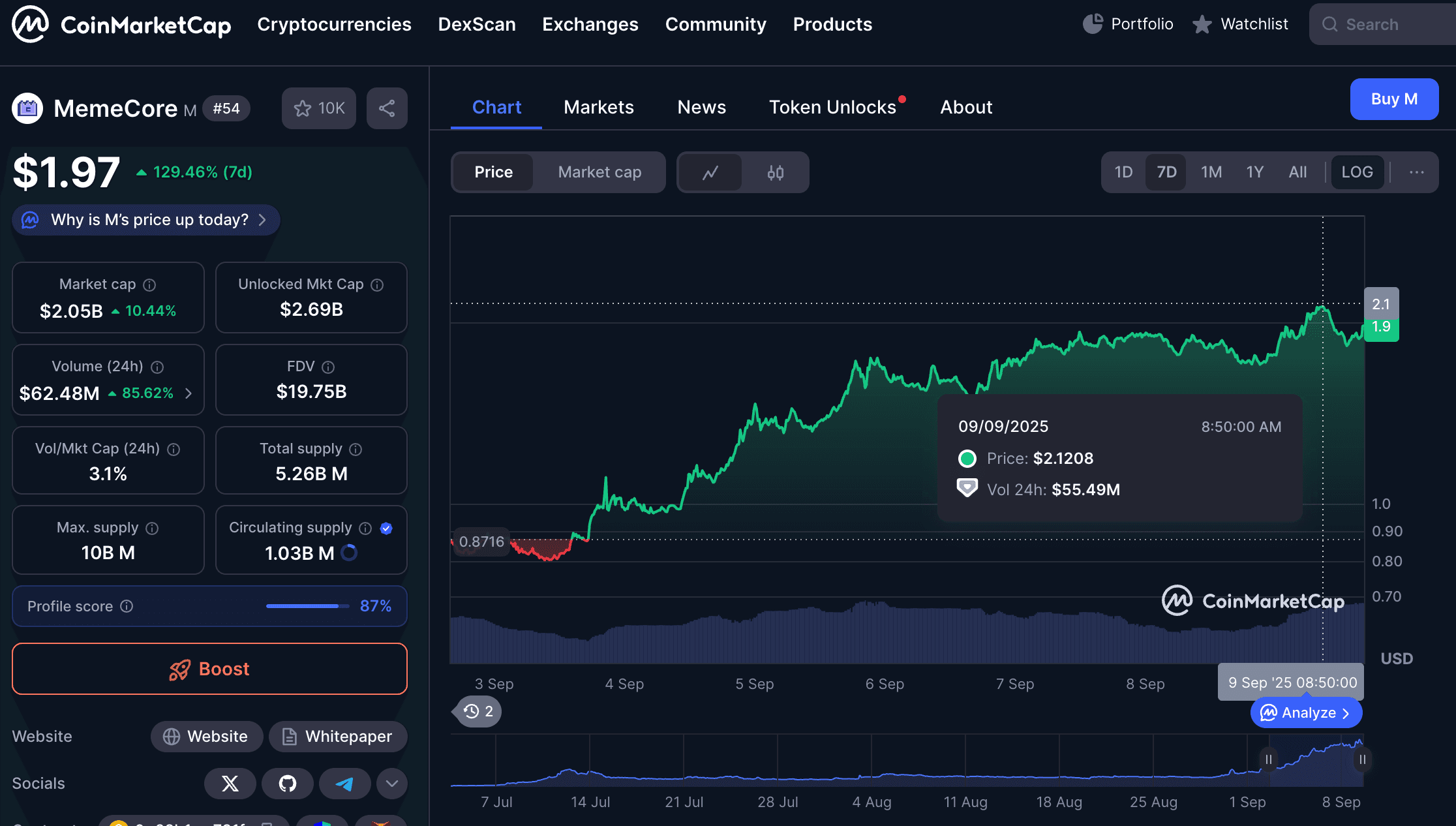Switch to the Markets tab

tap(598, 107)
